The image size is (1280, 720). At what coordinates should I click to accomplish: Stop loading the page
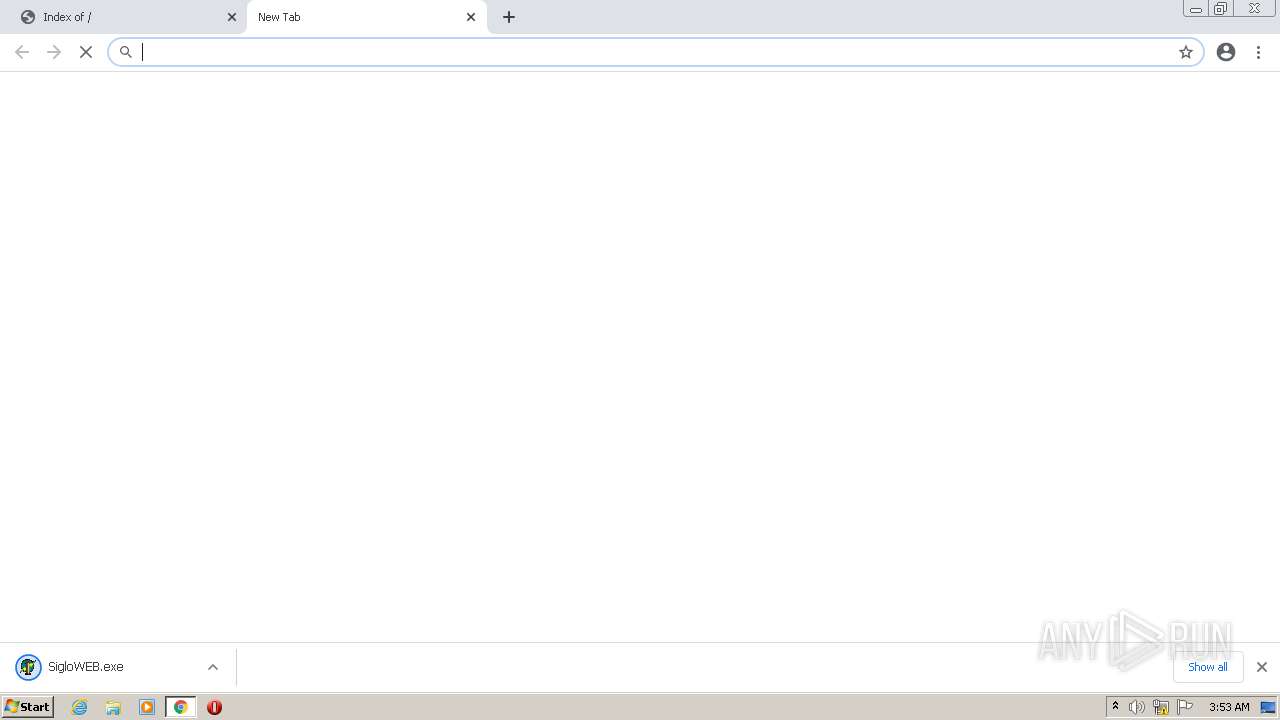point(86,52)
